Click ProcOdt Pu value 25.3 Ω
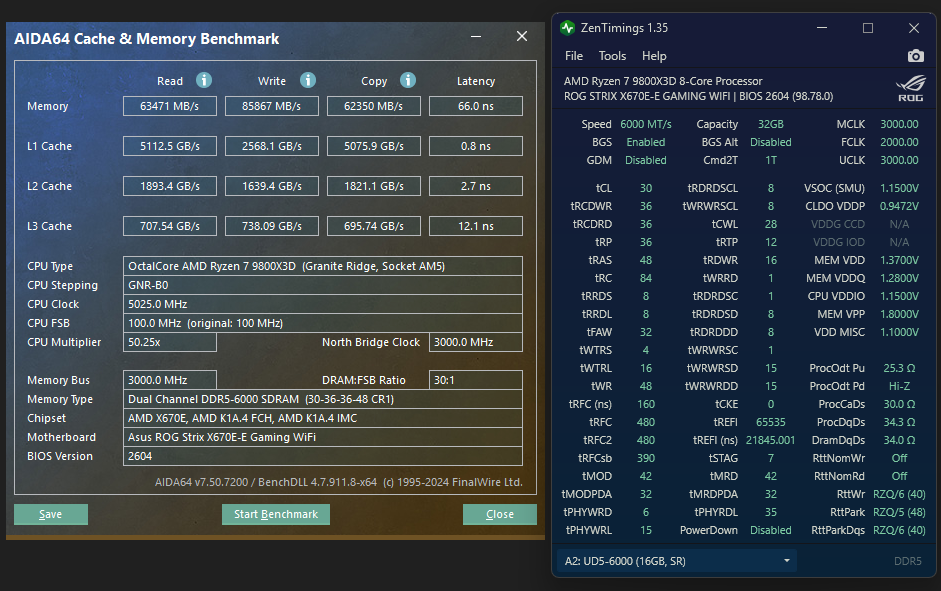Image resolution: width=941 pixels, height=591 pixels. tap(899, 368)
